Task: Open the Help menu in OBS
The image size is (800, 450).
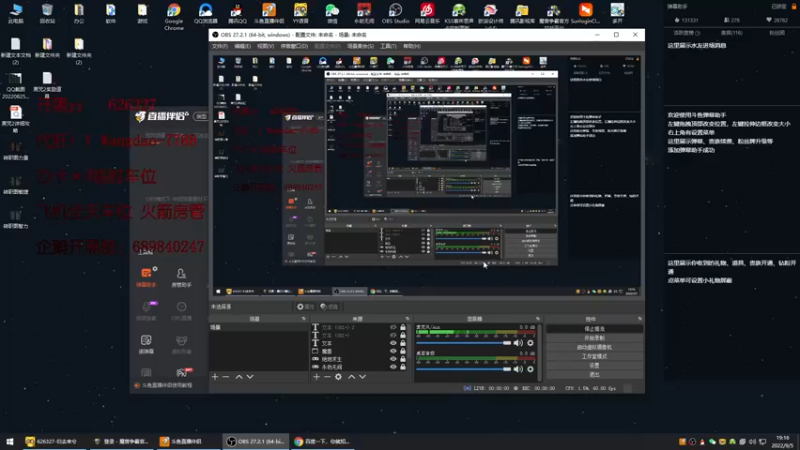Action: click(x=412, y=46)
